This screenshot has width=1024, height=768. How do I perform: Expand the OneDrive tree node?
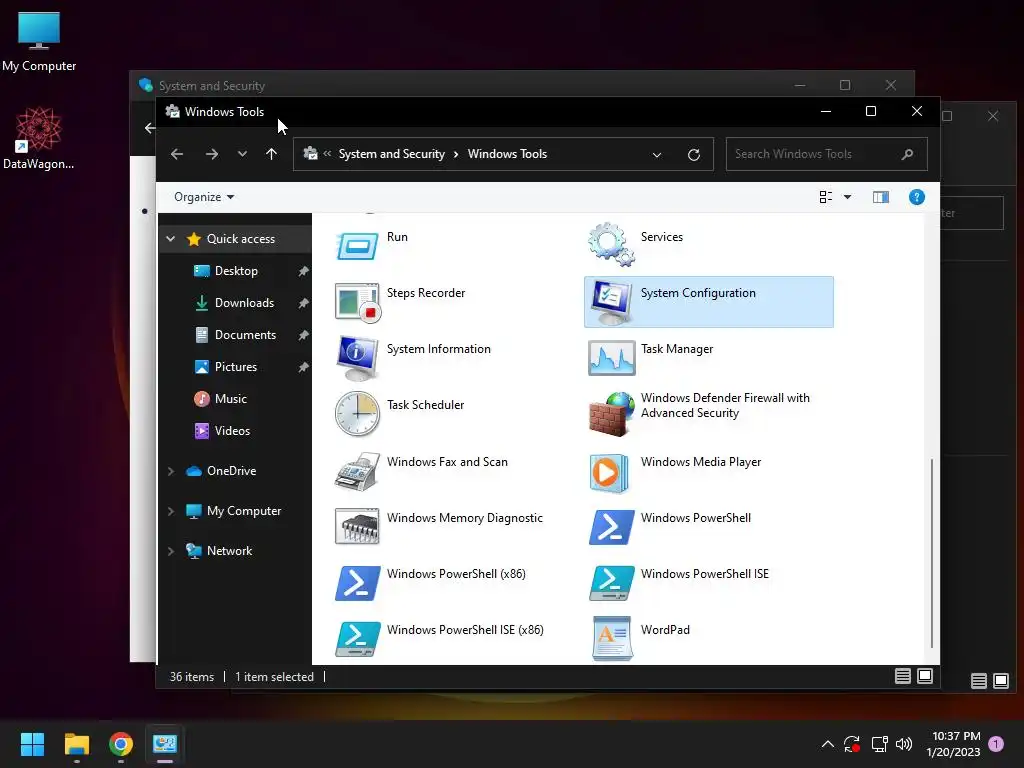coord(170,471)
